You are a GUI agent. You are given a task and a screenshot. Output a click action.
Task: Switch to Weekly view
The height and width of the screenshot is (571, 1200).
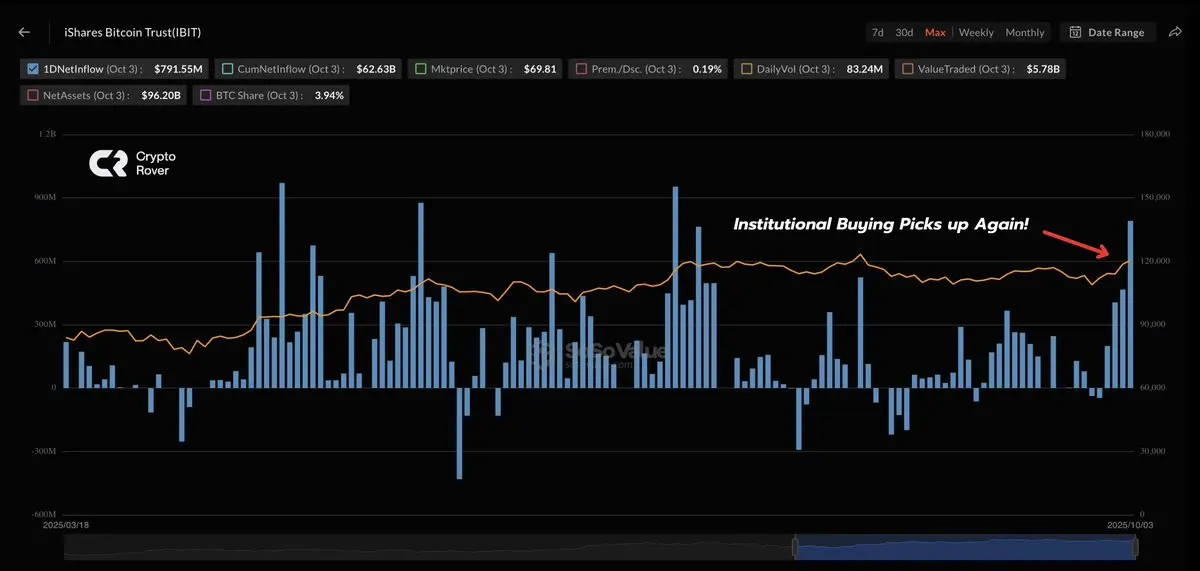point(976,32)
